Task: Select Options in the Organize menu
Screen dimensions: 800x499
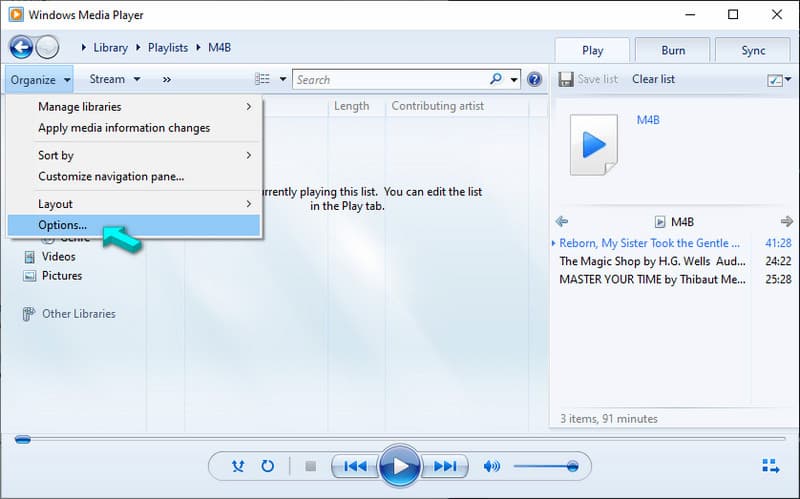Action: 134,225
